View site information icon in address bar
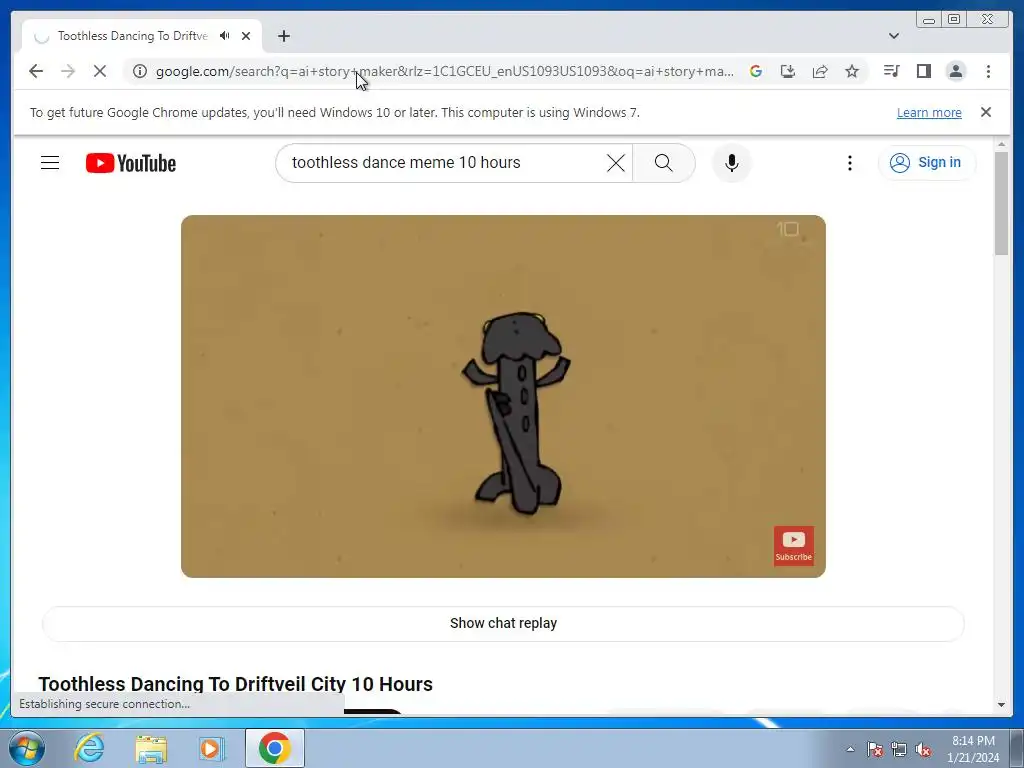 click(x=140, y=71)
